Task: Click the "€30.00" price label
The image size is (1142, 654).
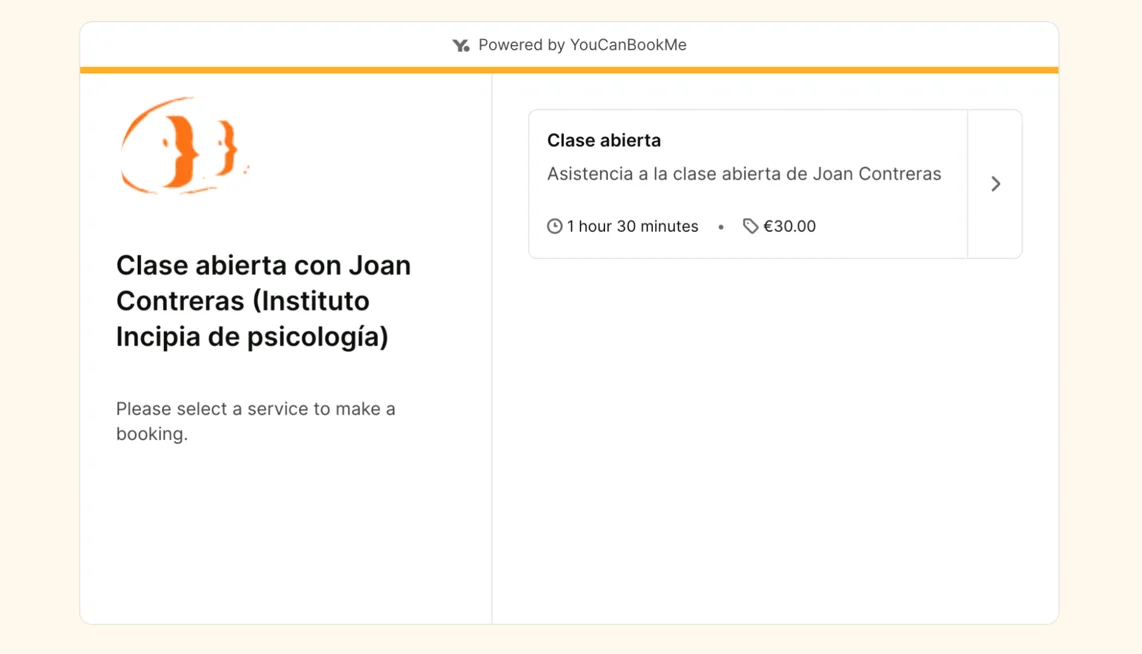Action: tap(789, 226)
